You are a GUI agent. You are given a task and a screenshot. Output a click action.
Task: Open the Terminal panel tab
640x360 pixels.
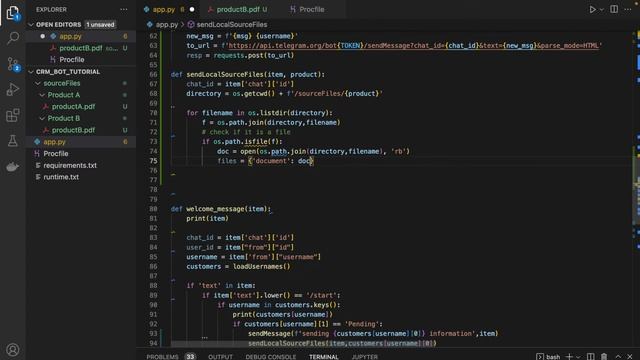pyautogui.click(x=324, y=356)
